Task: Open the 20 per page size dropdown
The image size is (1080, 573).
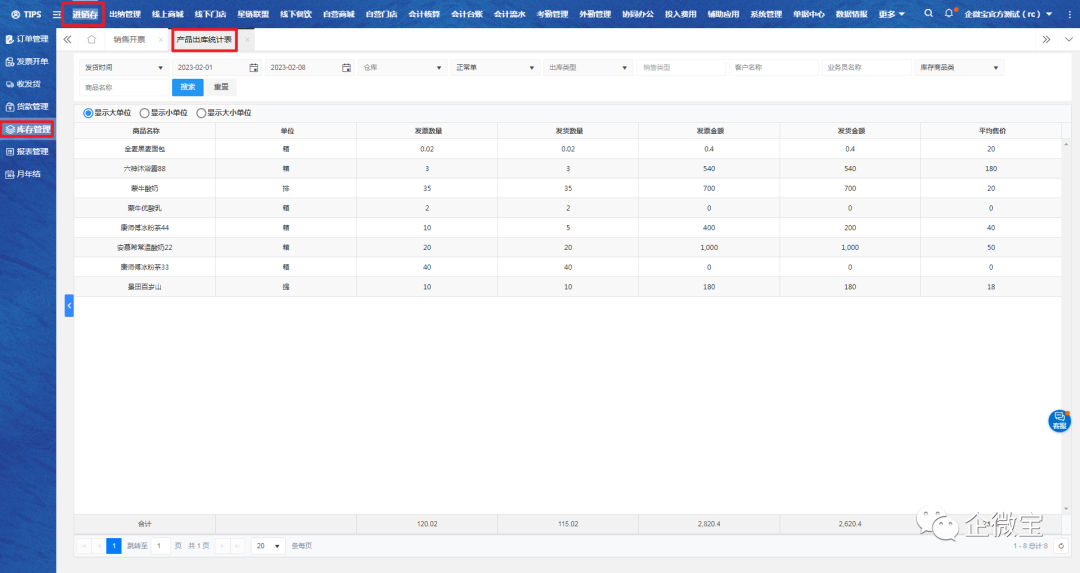Action: point(267,546)
